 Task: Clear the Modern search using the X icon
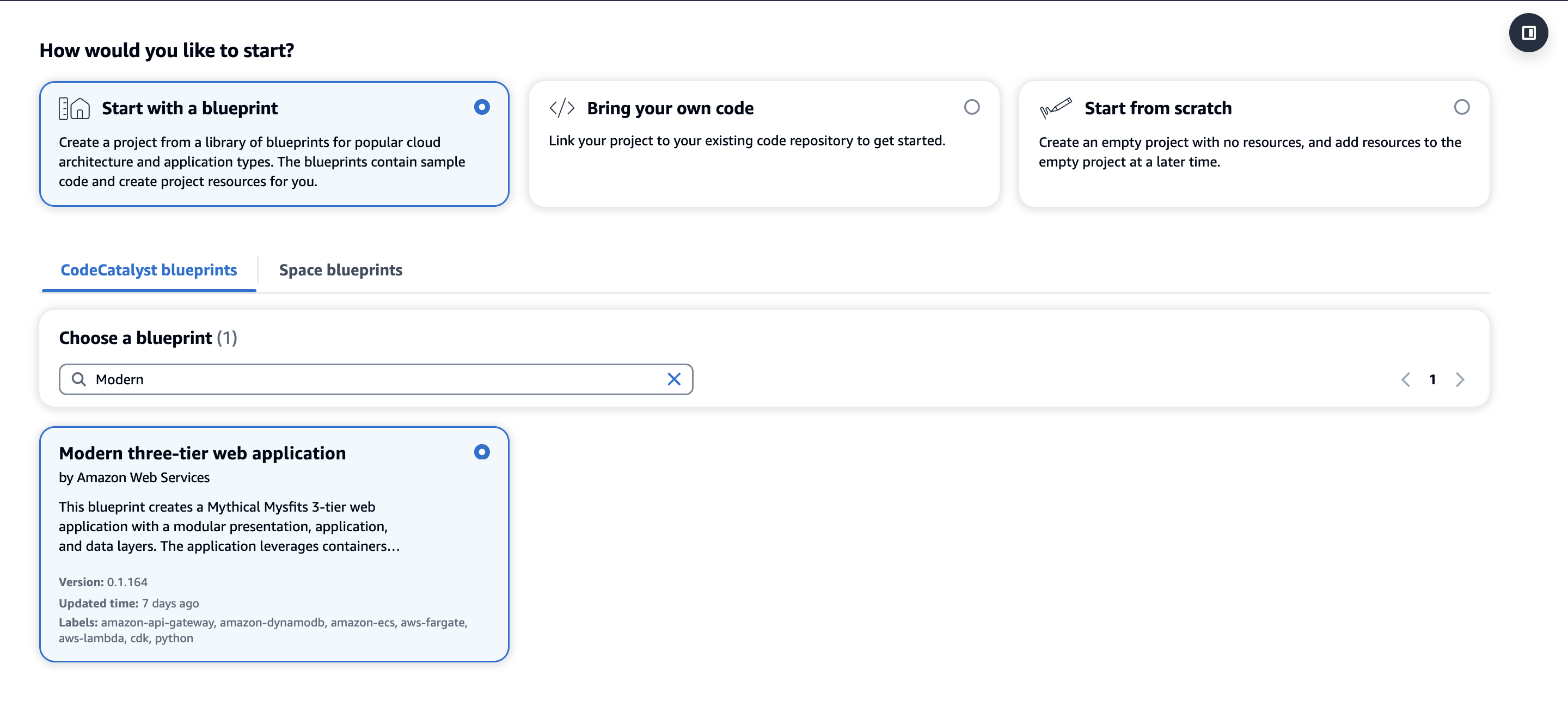click(675, 379)
